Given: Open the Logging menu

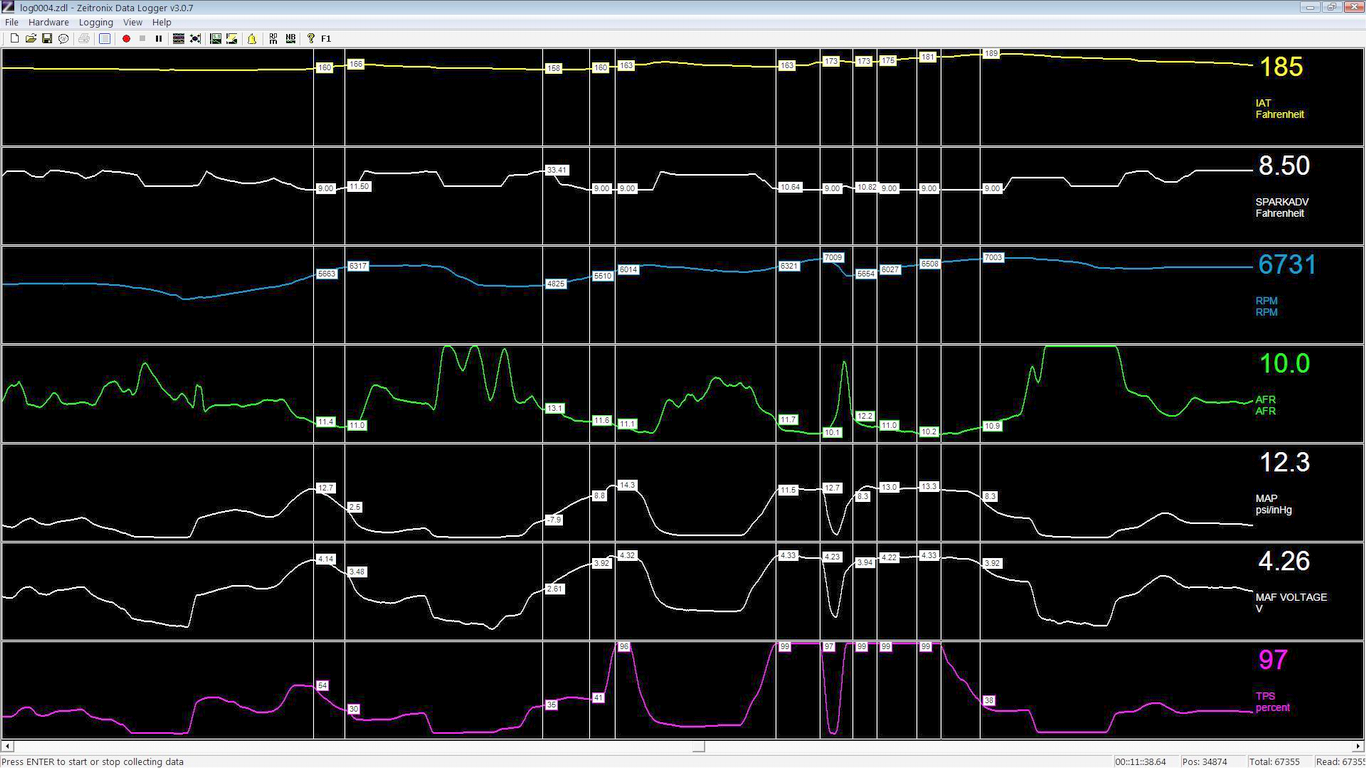Looking at the screenshot, I should [96, 22].
